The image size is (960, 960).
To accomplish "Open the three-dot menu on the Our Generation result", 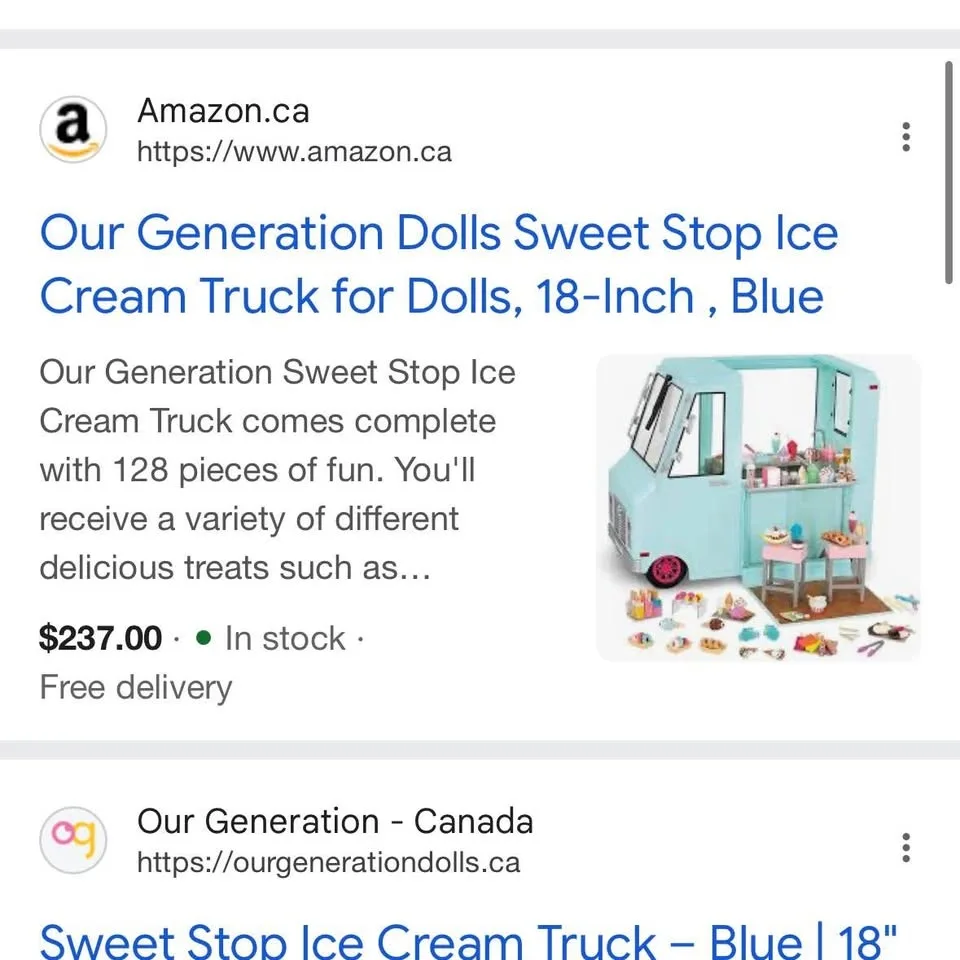I will 905,847.
